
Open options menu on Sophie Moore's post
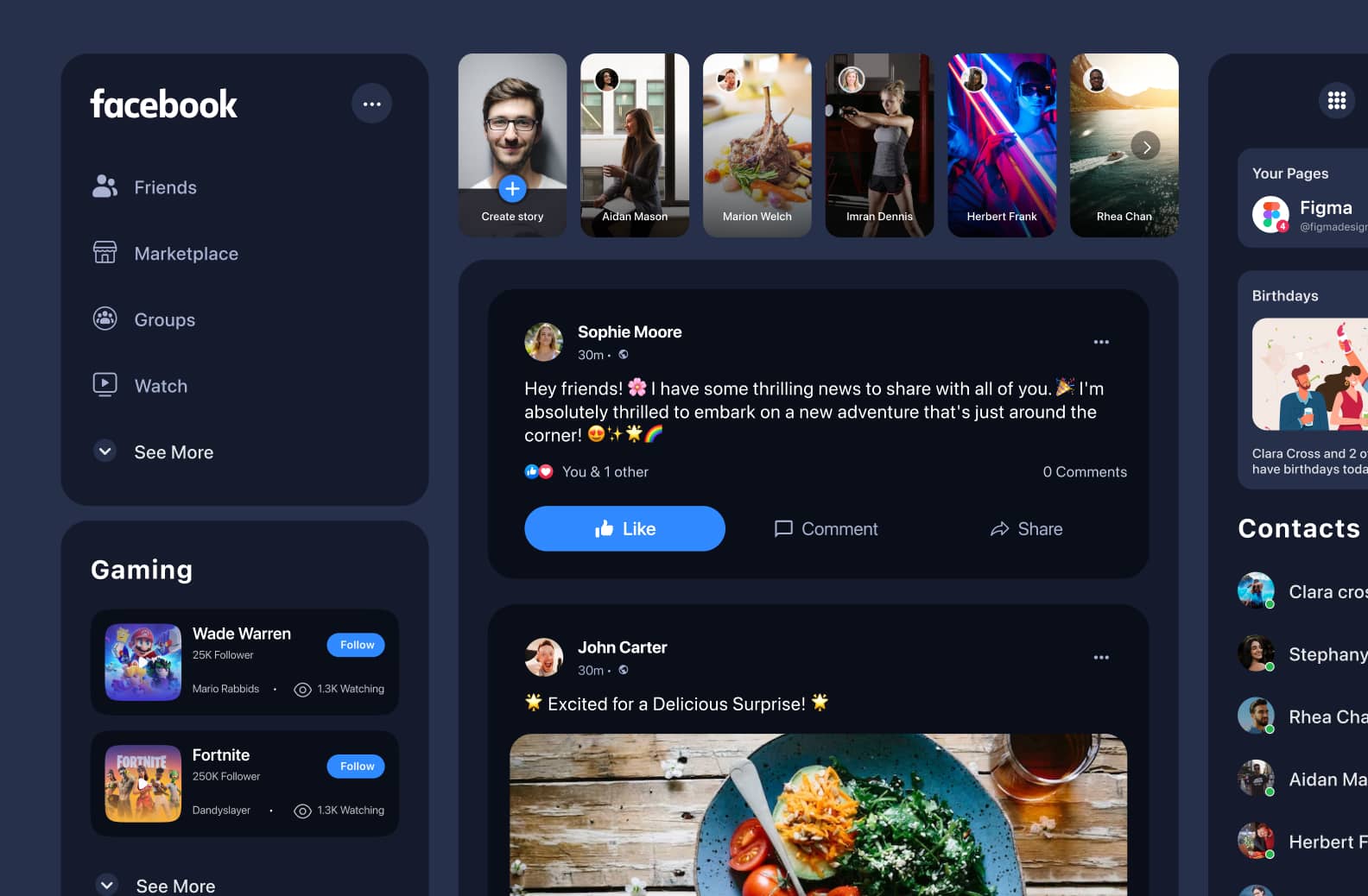coord(1101,342)
